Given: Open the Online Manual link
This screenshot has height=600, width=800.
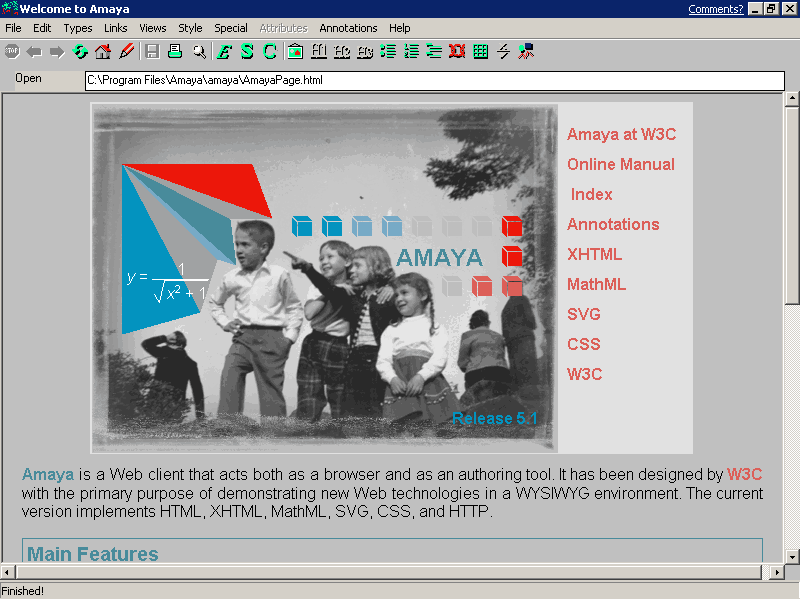Looking at the screenshot, I should (x=620, y=164).
